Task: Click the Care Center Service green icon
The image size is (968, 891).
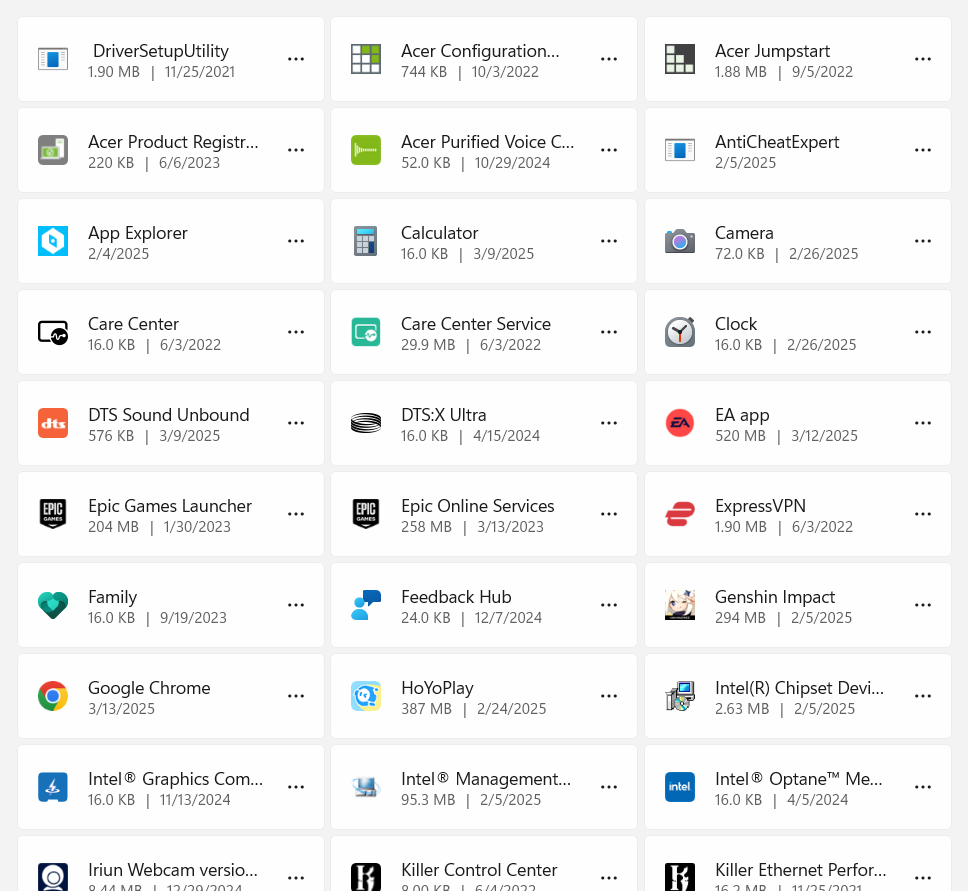Action: point(366,332)
